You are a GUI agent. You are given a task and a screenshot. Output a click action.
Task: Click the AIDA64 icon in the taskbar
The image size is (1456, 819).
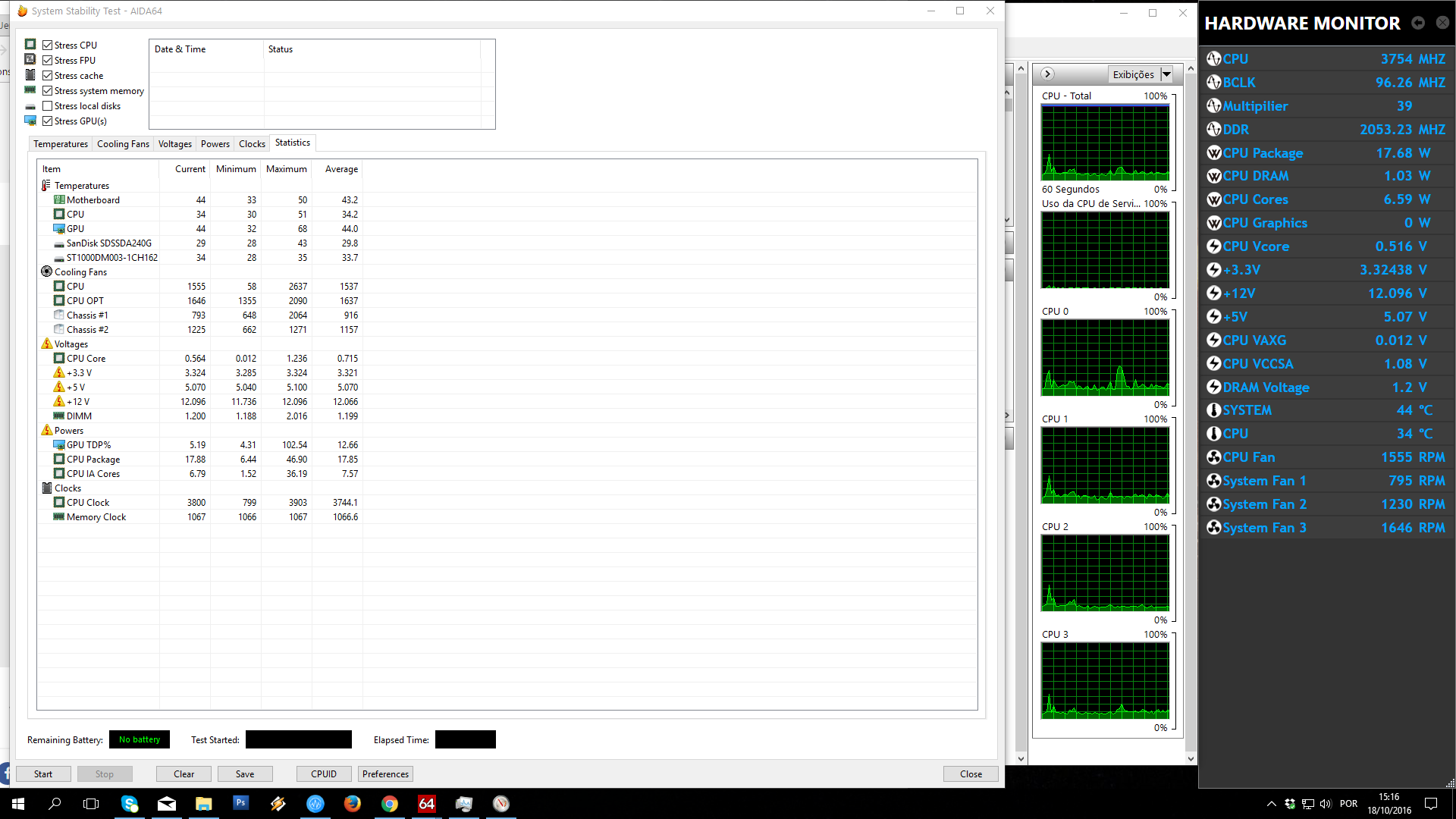[x=427, y=804]
